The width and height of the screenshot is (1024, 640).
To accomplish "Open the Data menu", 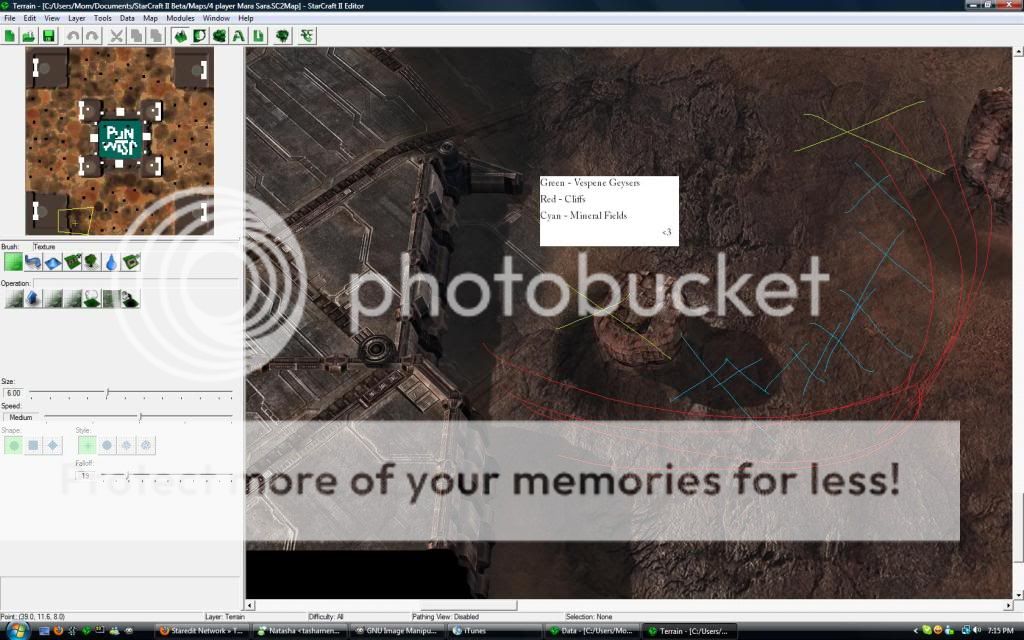I will pos(127,18).
